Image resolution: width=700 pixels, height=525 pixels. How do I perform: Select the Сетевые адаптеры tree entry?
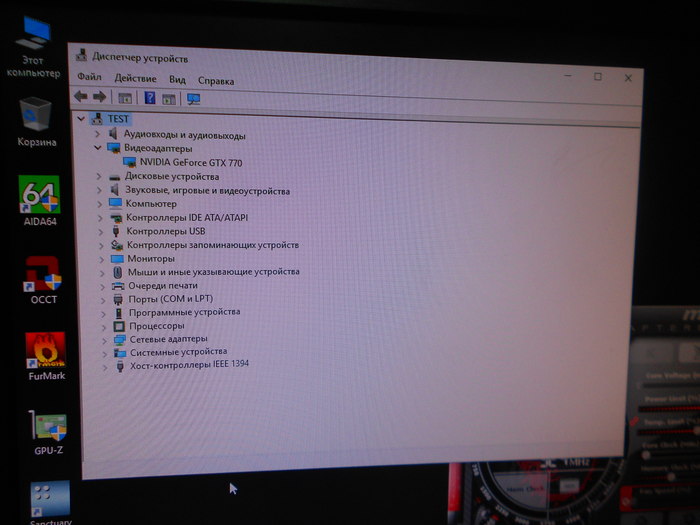coord(163,339)
